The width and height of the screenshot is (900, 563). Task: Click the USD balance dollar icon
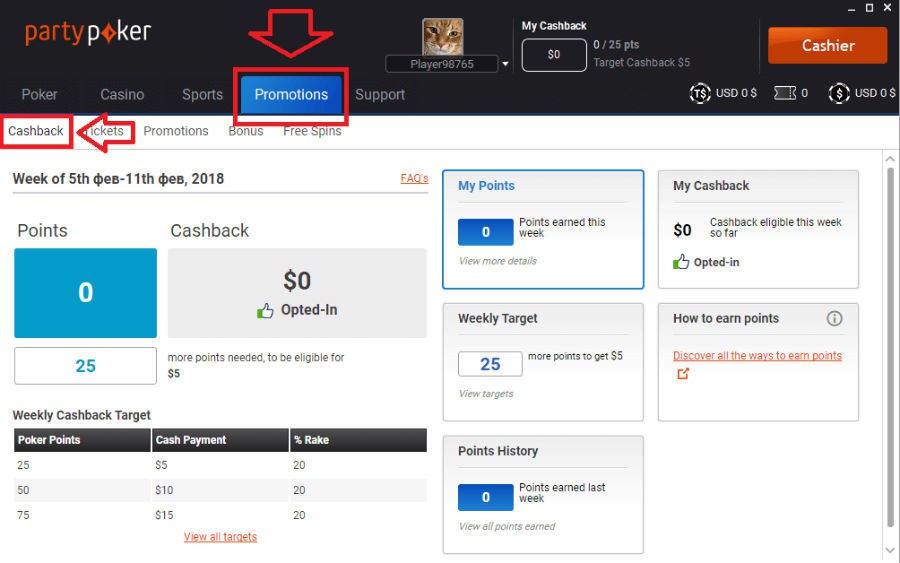pyautogui.click(x=838, y=93)
